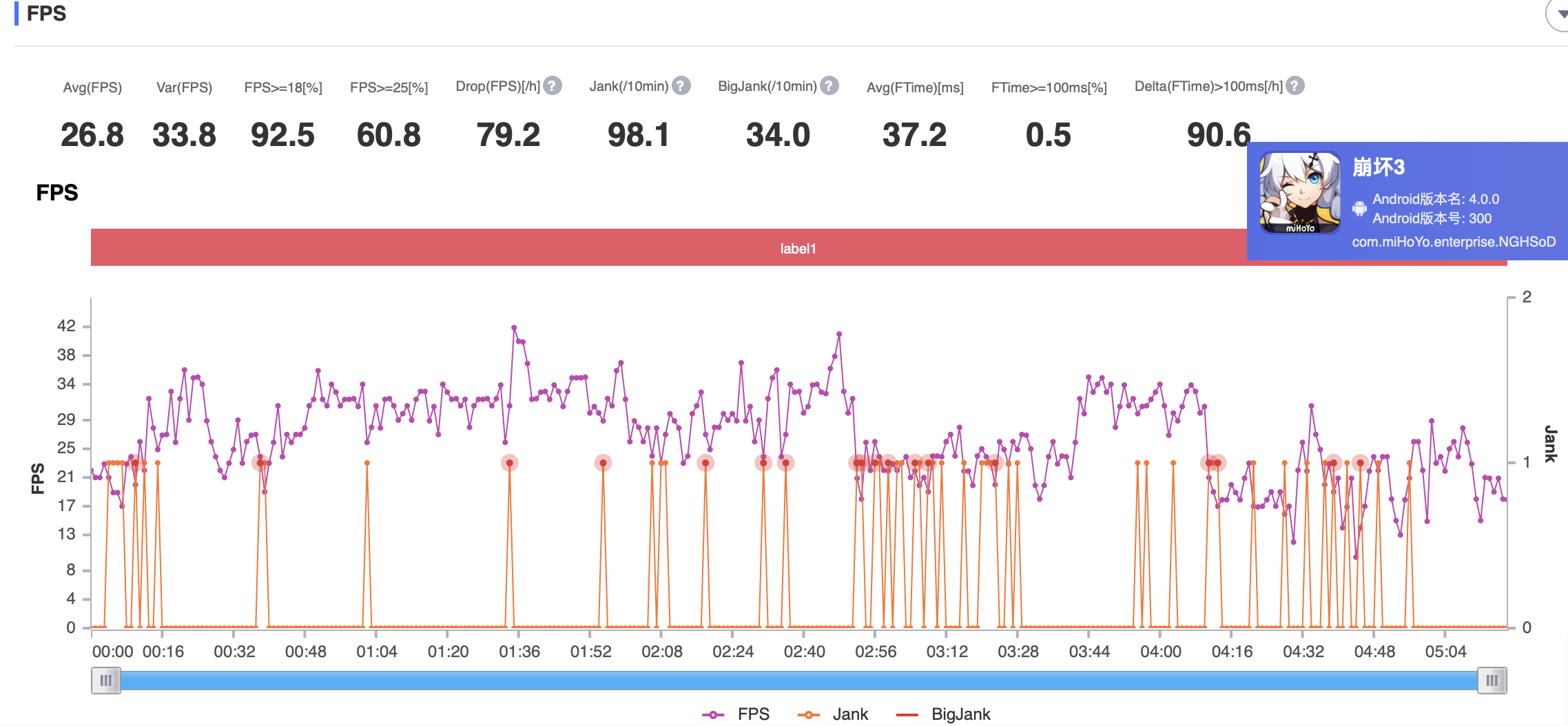Click help icon next to Delta(FTime)>100ms[/h]
1568x726 pixels.
(1295, 86)
